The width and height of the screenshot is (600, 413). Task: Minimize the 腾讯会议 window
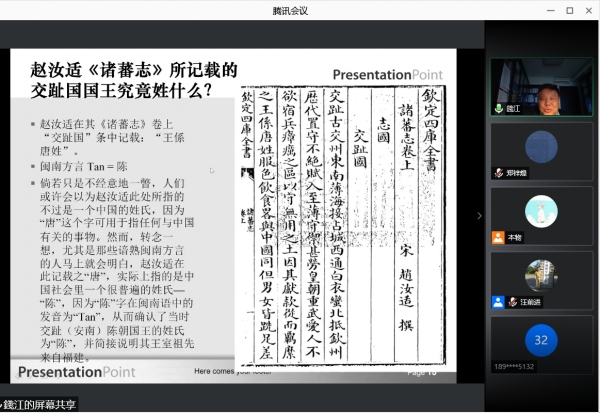click(x=541, y=10)
